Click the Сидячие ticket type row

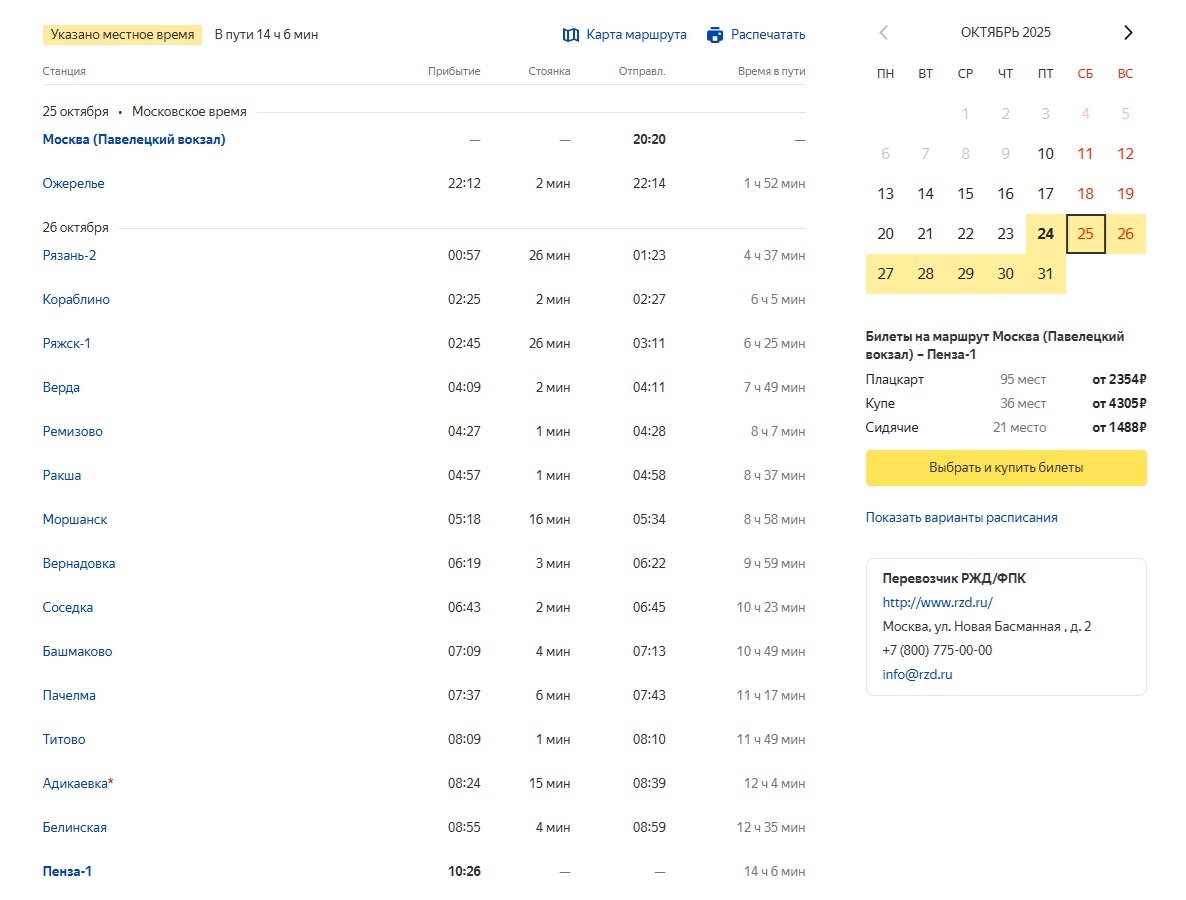click(1006, 427)
